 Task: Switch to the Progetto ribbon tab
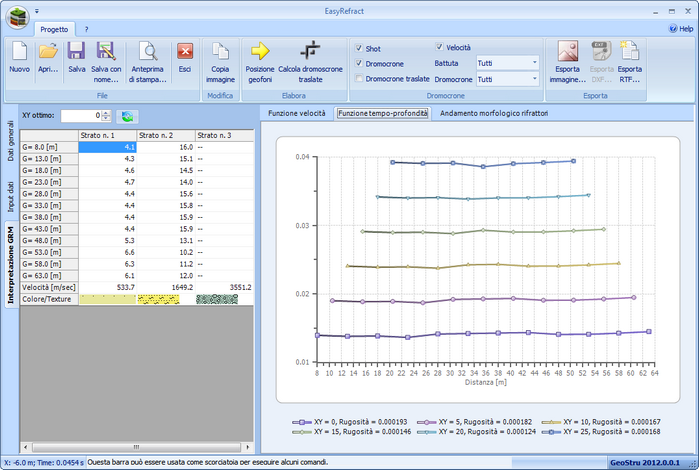[x=54, y=29]
